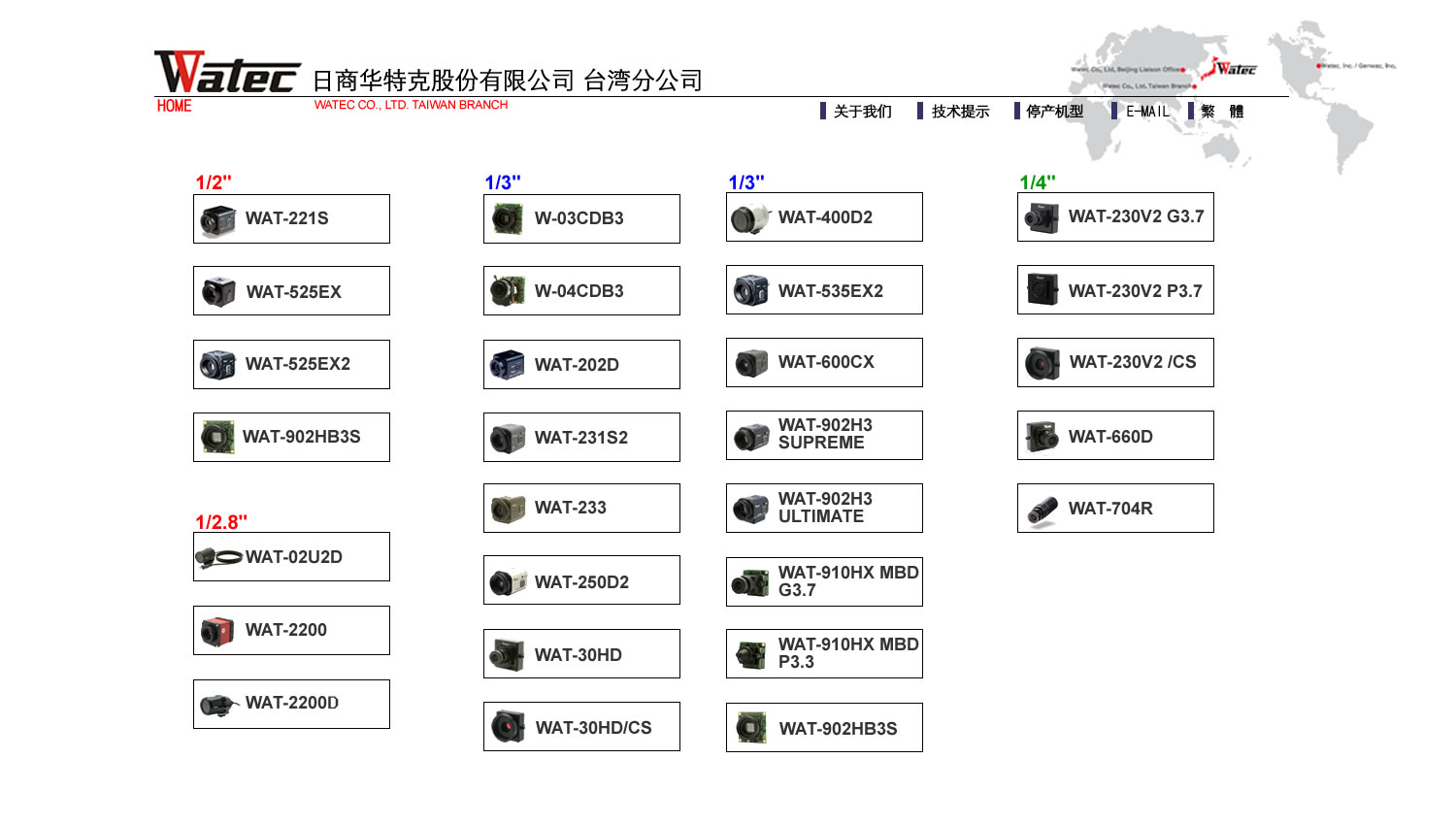Screen dimensions: 1456x825
Task: Open WAT-231S2 product link text
Action: [x=581, y=438]
